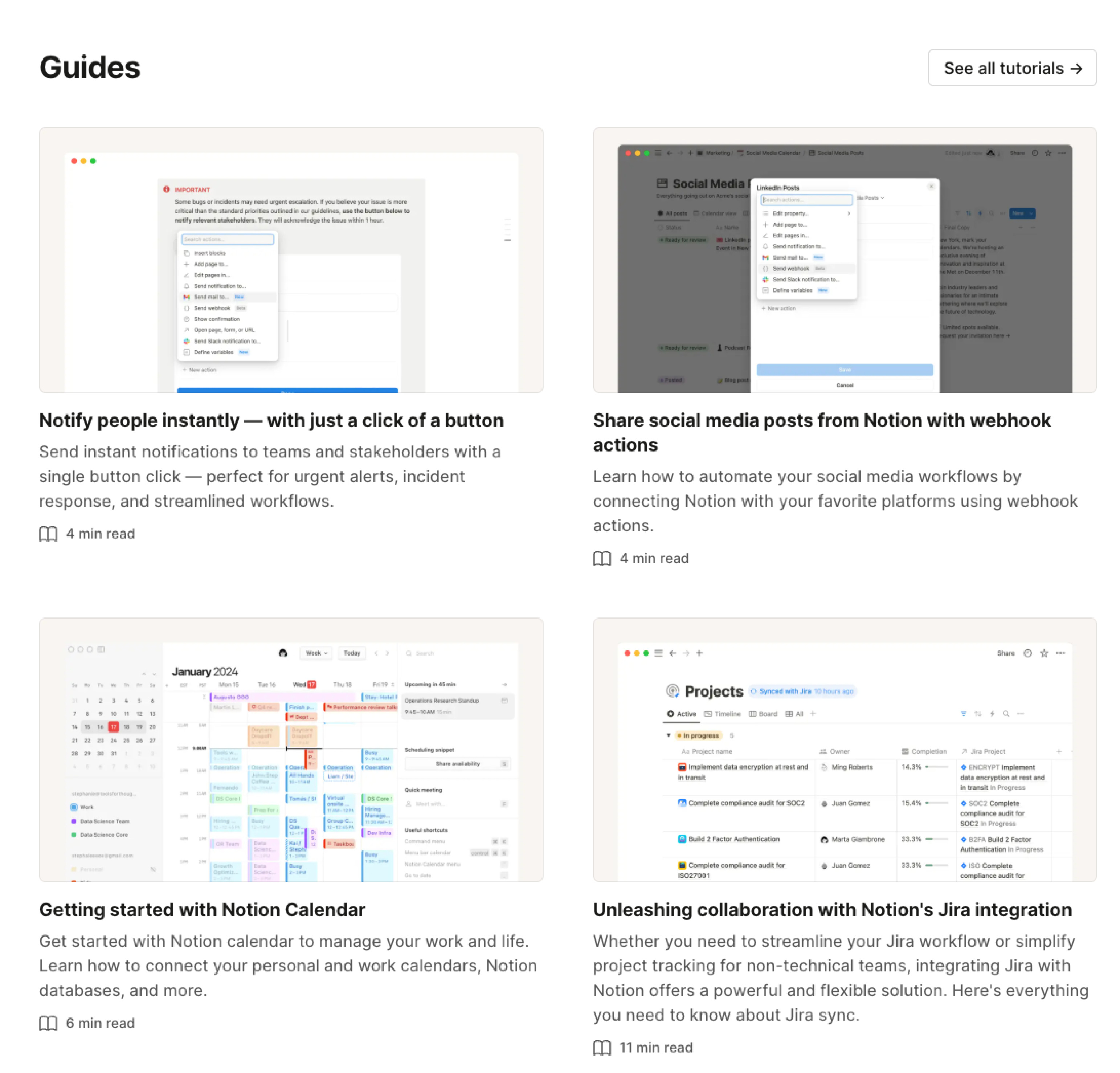Open the social media webhook guide thumbnail
1120x1073 pixels.
pyautogui.click(x=845, y=260)
